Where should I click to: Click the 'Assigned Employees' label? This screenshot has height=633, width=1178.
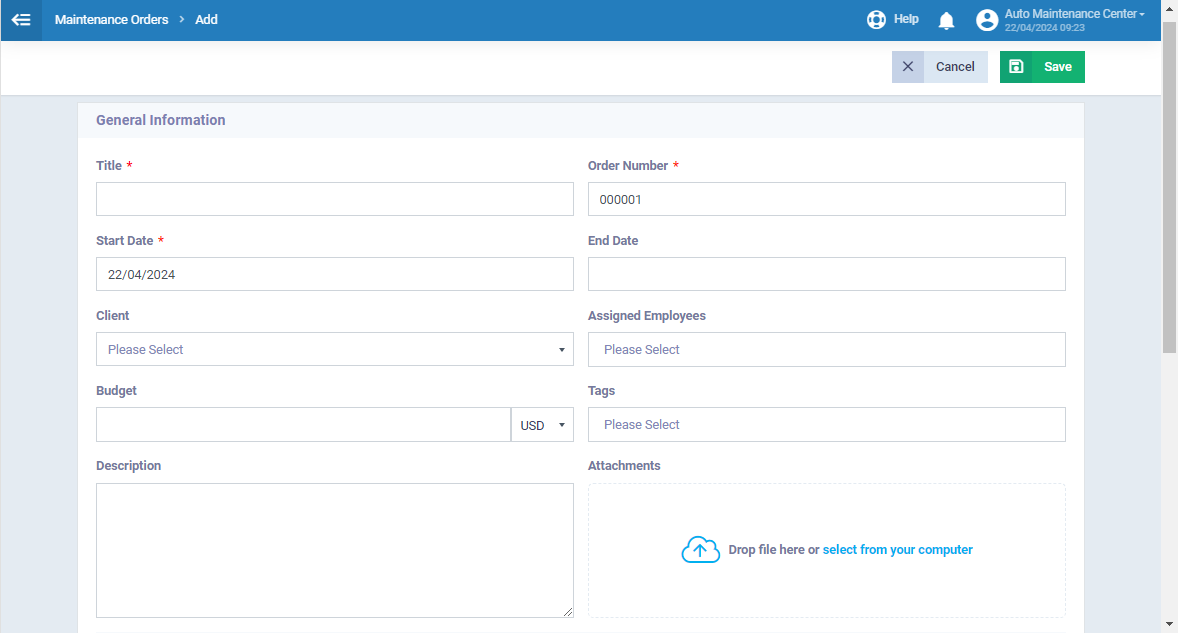[647, 315]
